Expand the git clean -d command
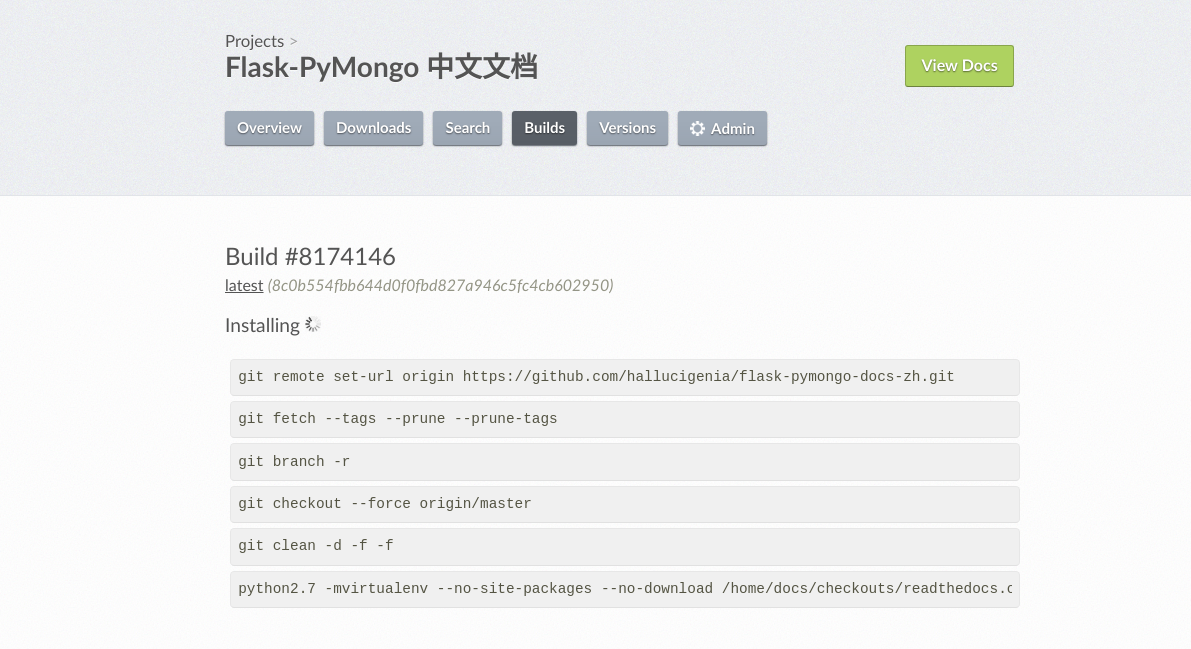Image resolution: width=1191 pixels, height=649 pixels. tap(624, 546)
